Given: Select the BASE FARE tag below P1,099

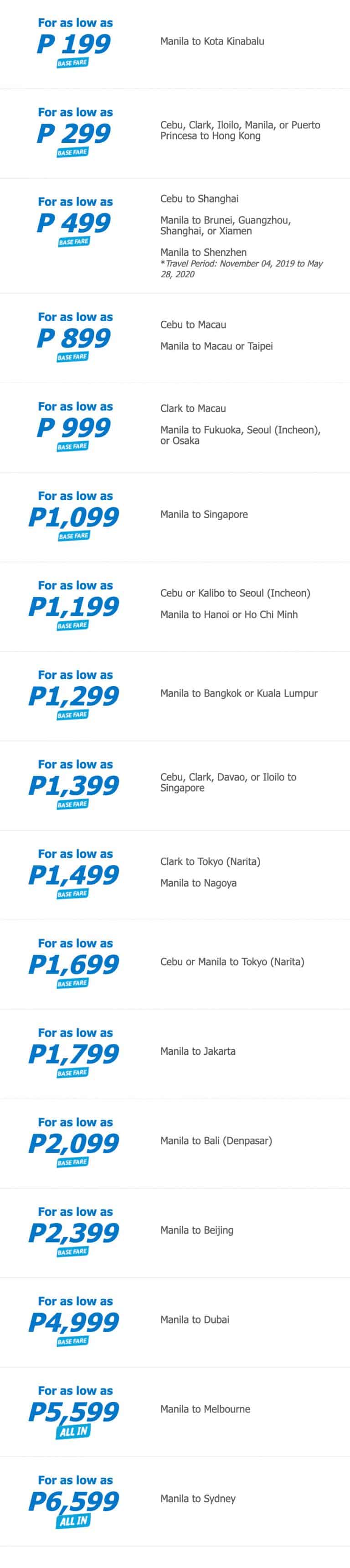Looking at the screenshot, I should (x=73, y=536).
